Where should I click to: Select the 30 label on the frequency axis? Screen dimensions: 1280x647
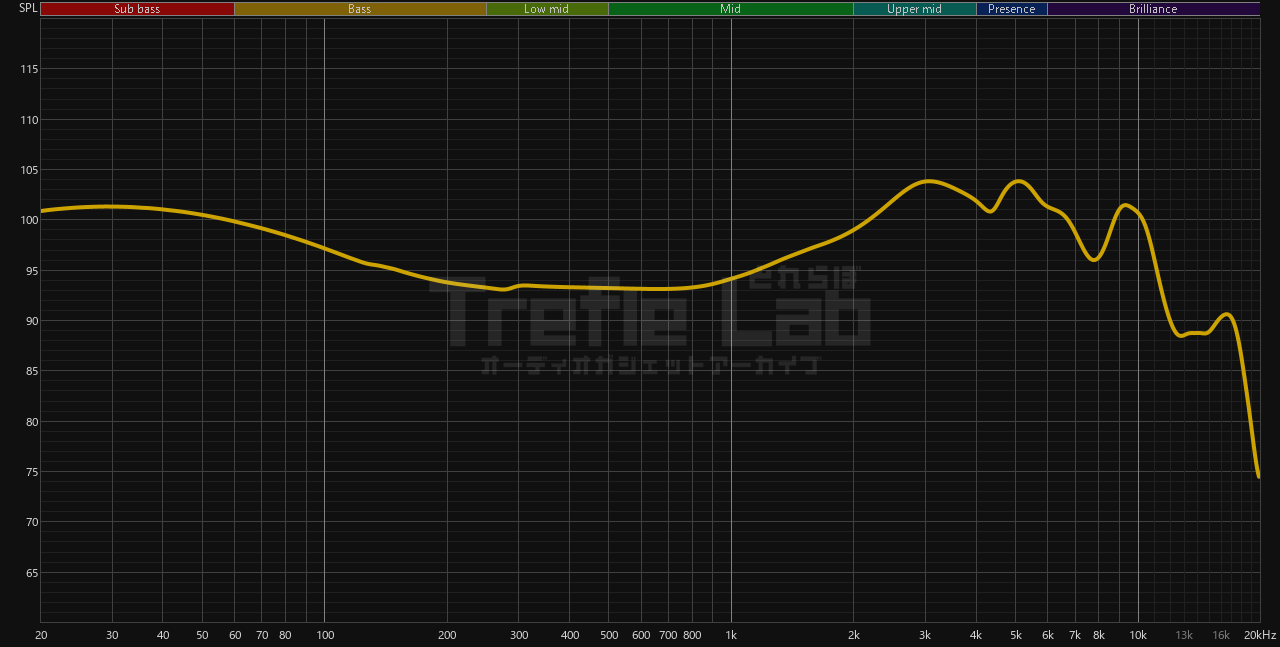[x=112, y=635]
